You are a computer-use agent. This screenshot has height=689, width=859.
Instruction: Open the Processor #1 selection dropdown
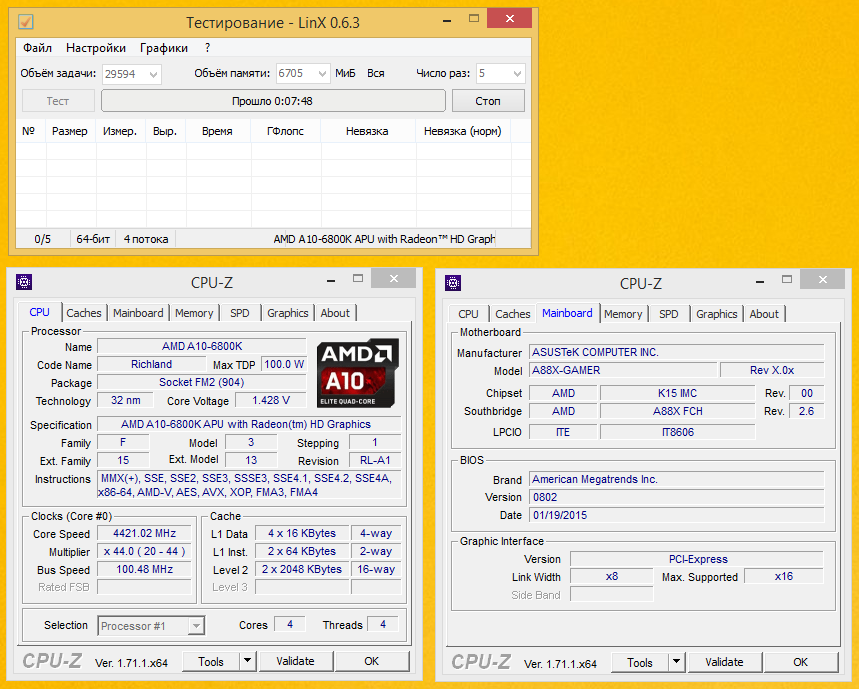pos(196,626)
